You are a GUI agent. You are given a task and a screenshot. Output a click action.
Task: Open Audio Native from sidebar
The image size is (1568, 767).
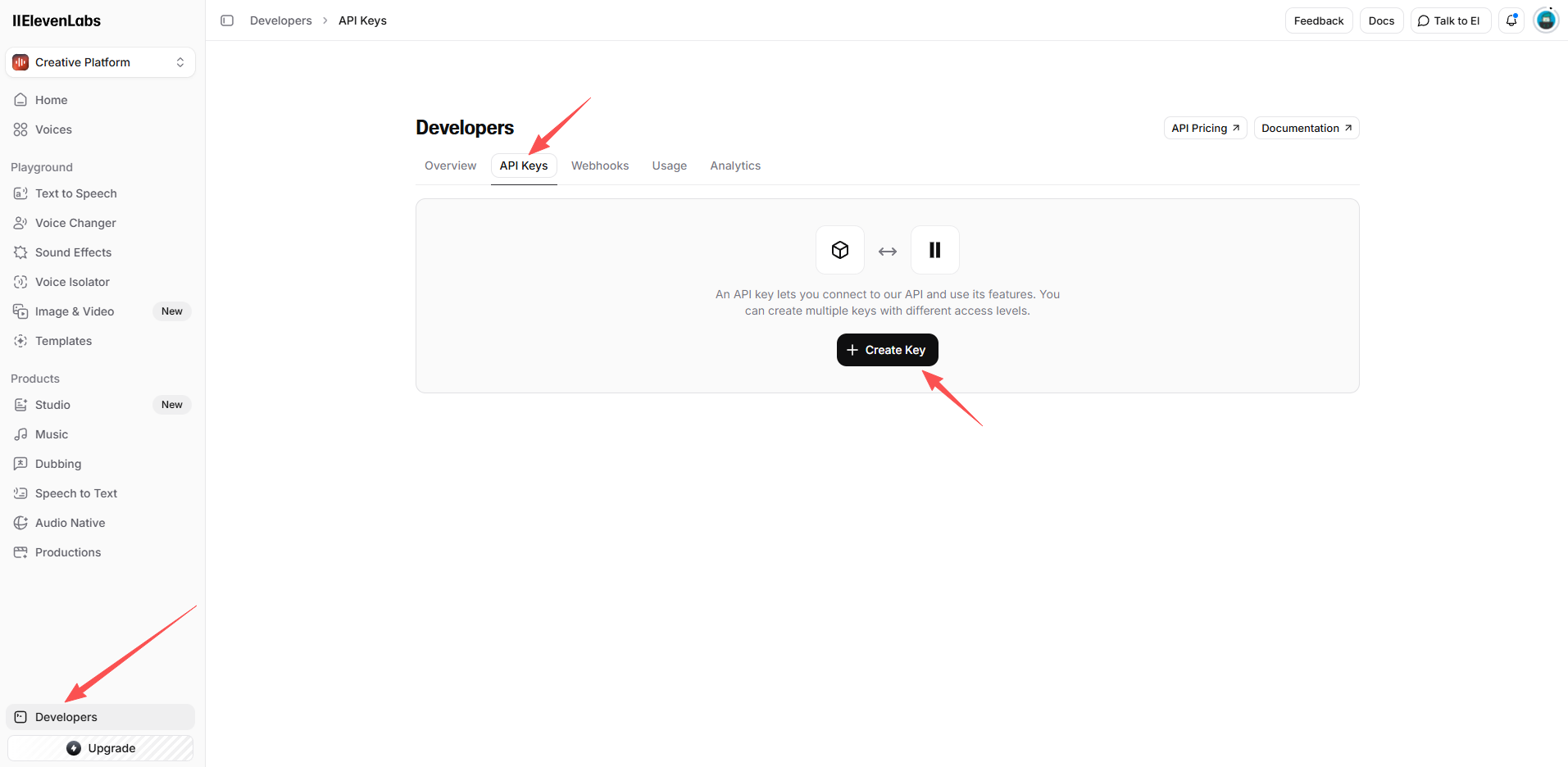[70, 523]
